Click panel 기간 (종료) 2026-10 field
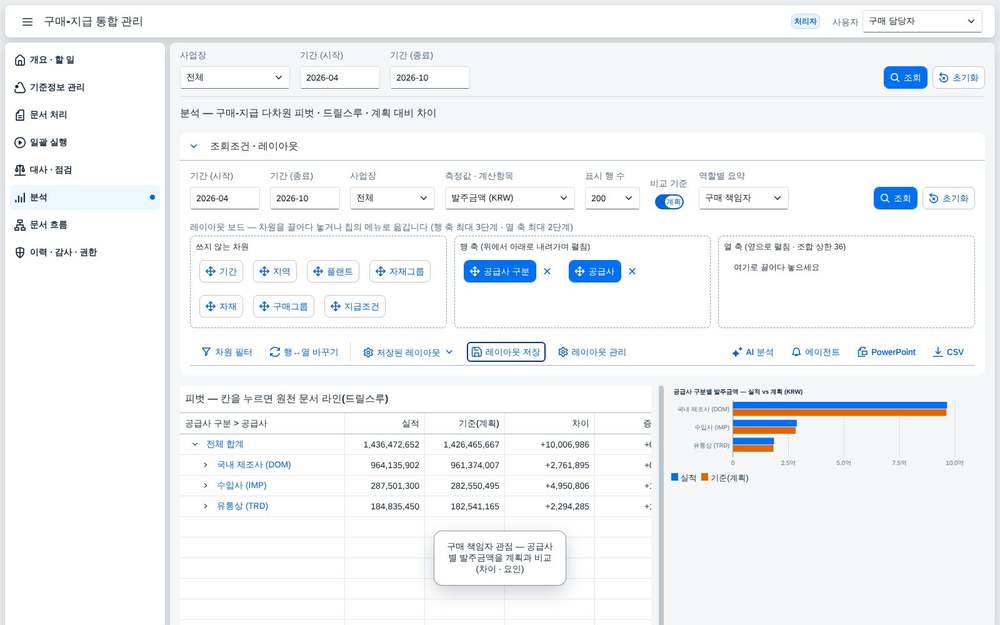This screenshot has height=625, width=1000. pos(305,198)
